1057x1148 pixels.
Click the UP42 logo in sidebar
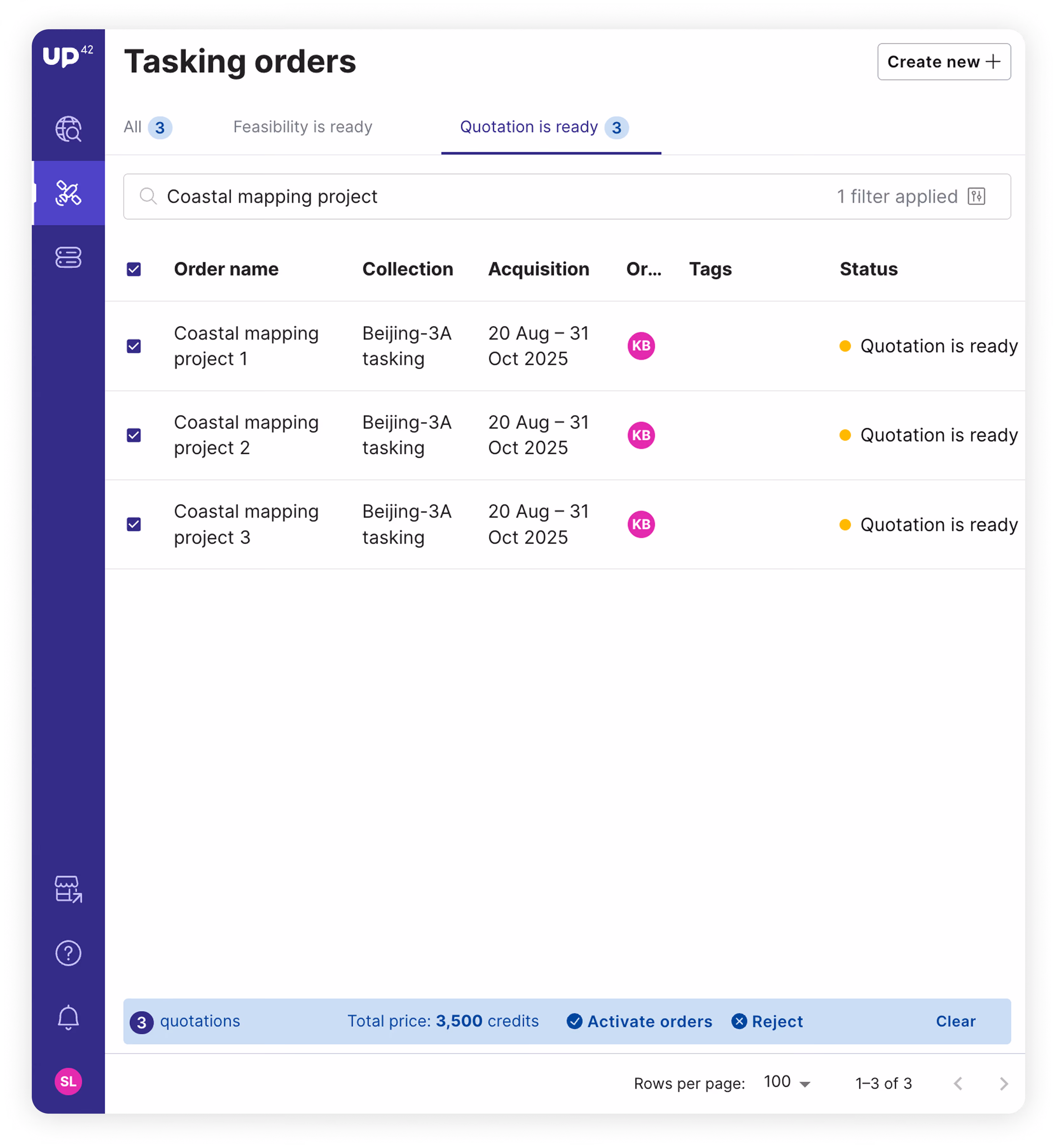point(67,56)
